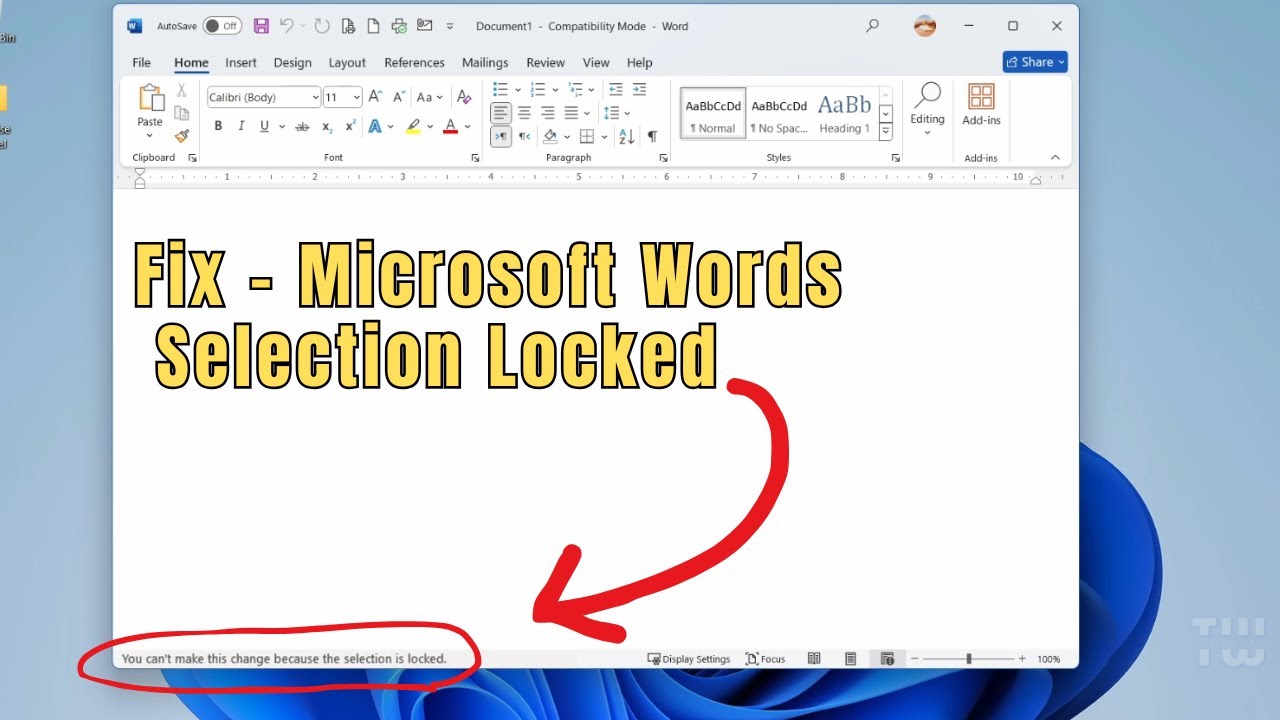Click the Bullets list icon
Screen dimensions: 1280x720
pyautogui.click(x=501, y=89)
